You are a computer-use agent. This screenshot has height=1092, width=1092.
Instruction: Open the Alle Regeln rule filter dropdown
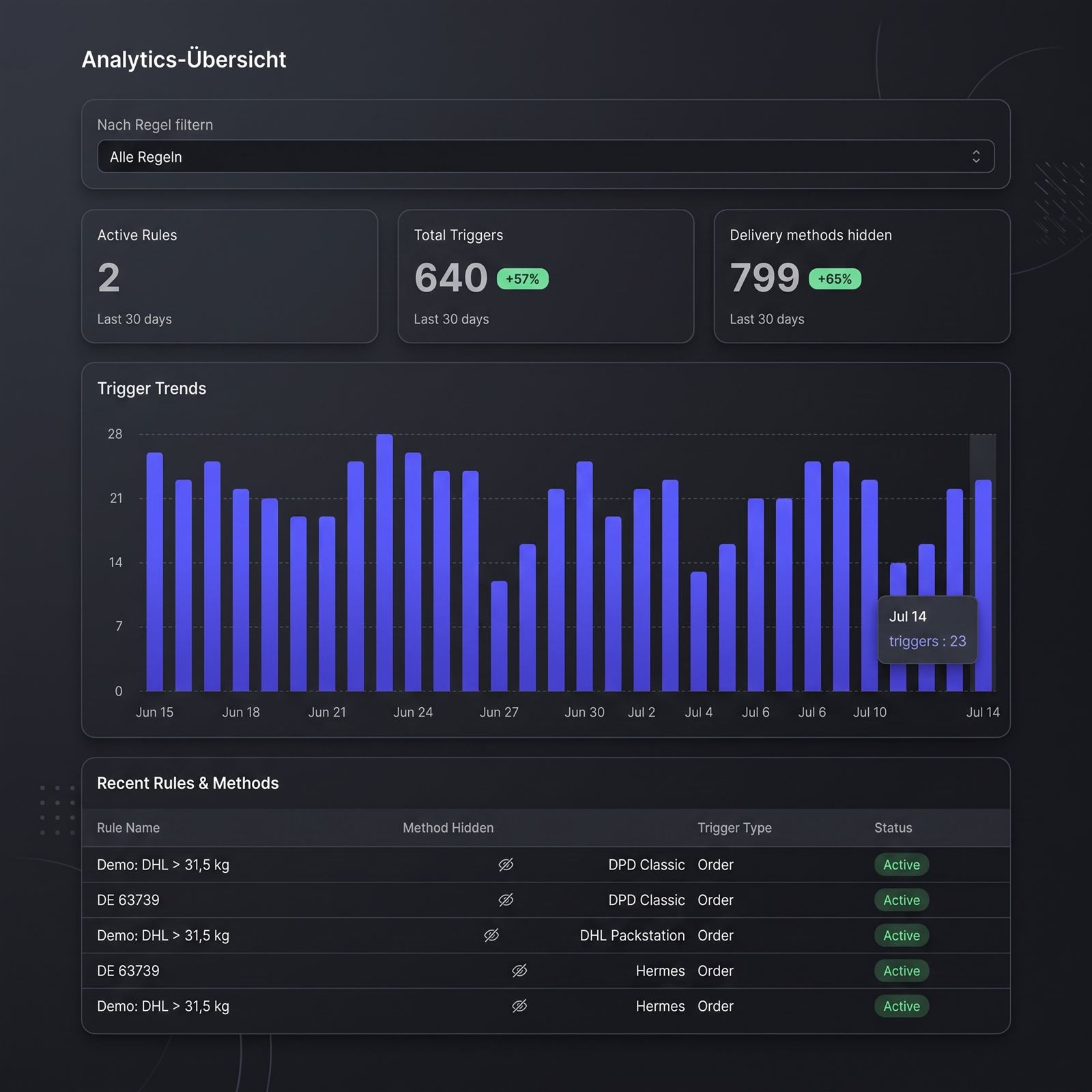[x=545, y=156]
